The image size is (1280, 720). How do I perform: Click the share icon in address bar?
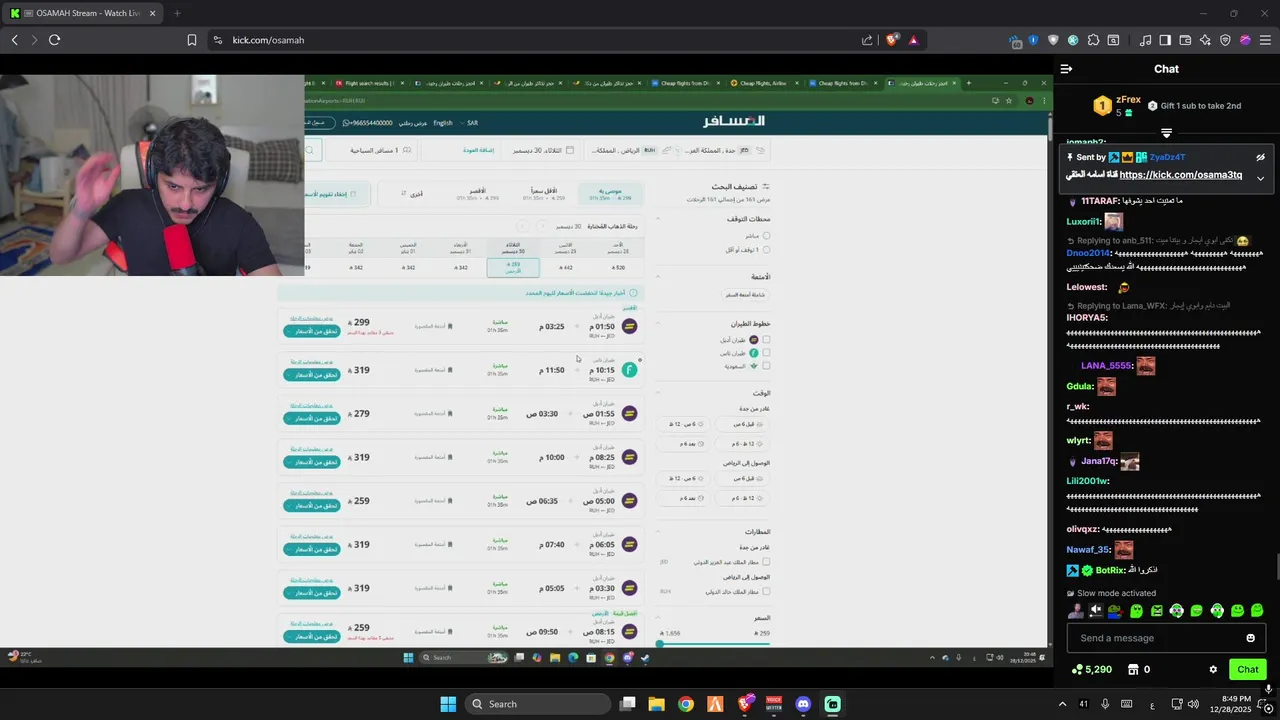tap(867, 40)
